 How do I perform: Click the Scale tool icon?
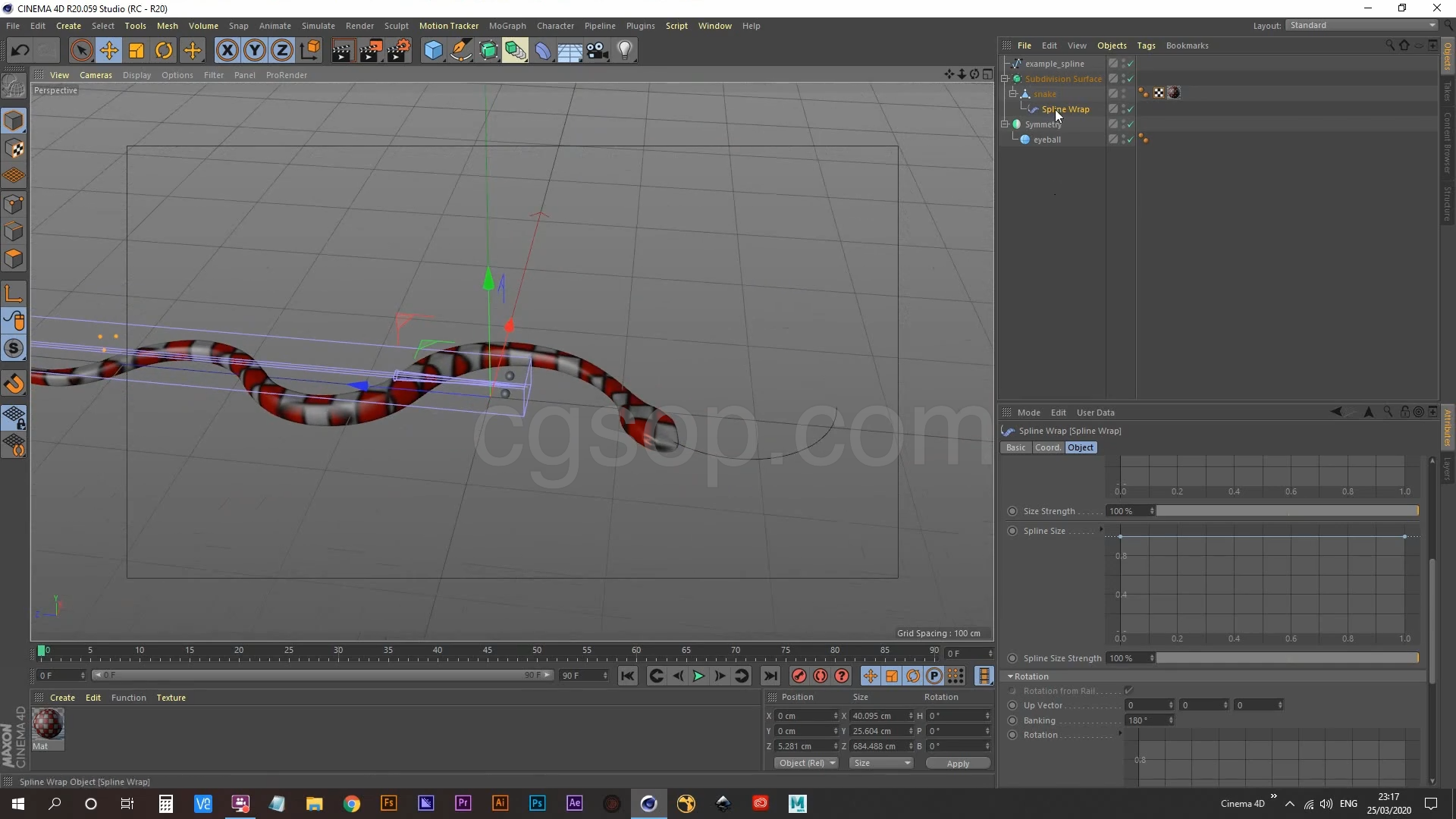(x=136, y=51)
